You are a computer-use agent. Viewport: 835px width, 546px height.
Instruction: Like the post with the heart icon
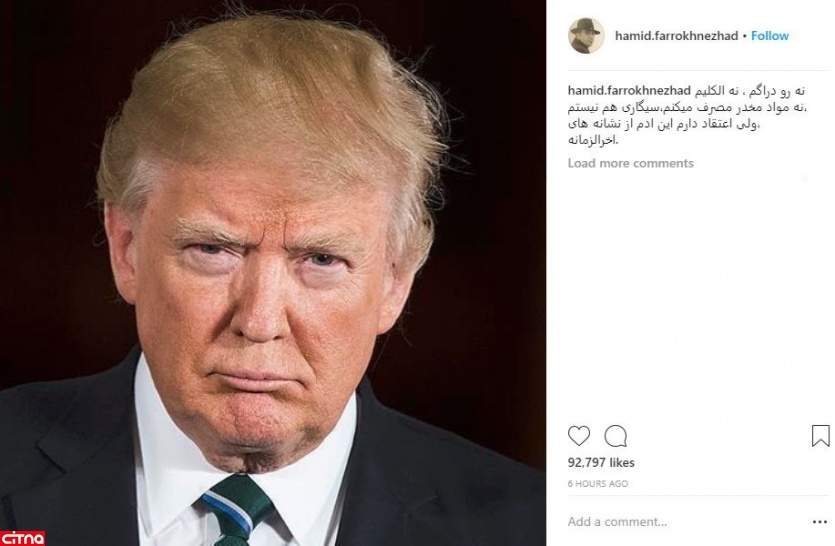click(x=579, y=436)
